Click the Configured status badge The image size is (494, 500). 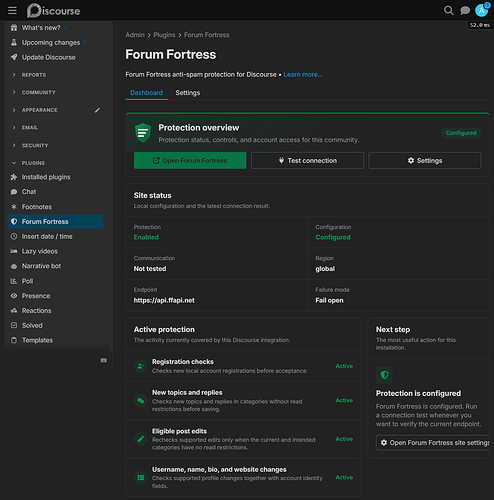[461, 133]
